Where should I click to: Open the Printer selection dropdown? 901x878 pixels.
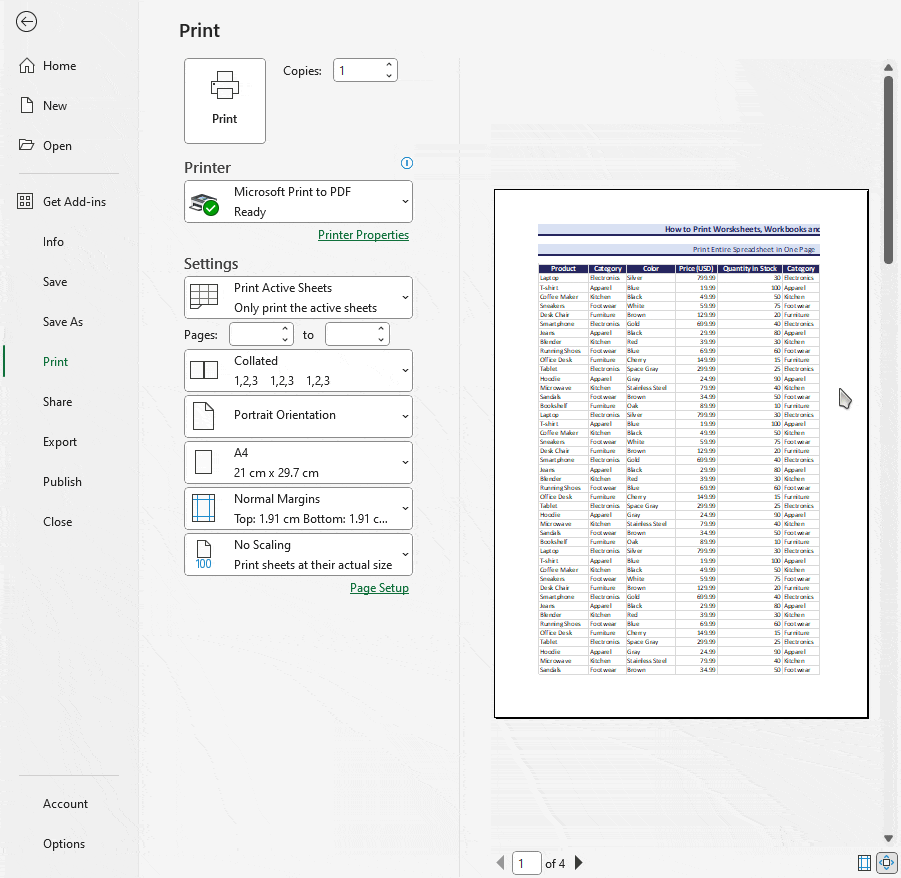pyautogui.click(x=297, y=201)
